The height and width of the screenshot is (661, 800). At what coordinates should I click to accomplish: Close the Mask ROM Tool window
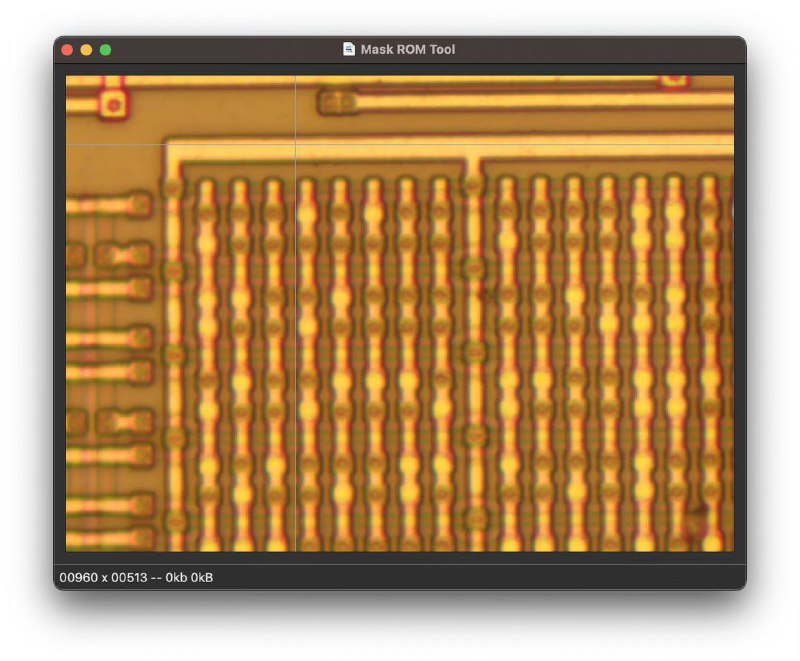pyautogui.click(x=67, y=50)
